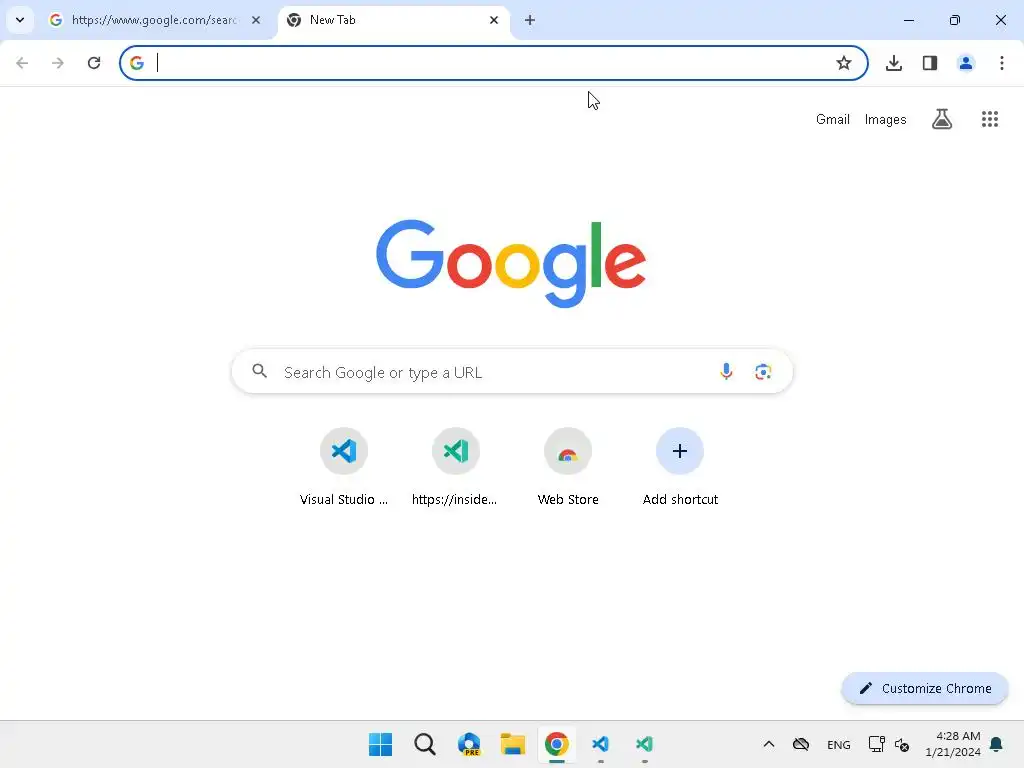This screenshot has height=768, width=1024.
Task: Start voice search with the microphone
Action: coord(726,371)
